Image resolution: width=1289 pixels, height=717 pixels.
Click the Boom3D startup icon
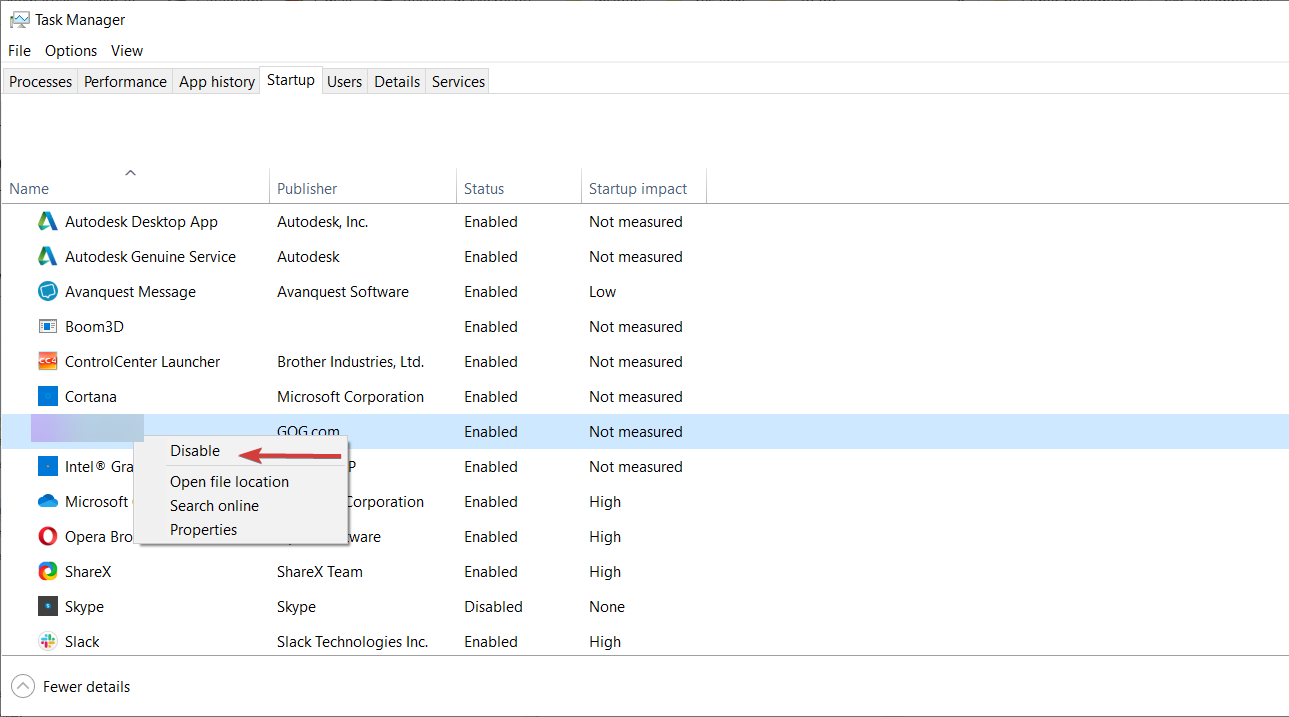pos(47,327)
